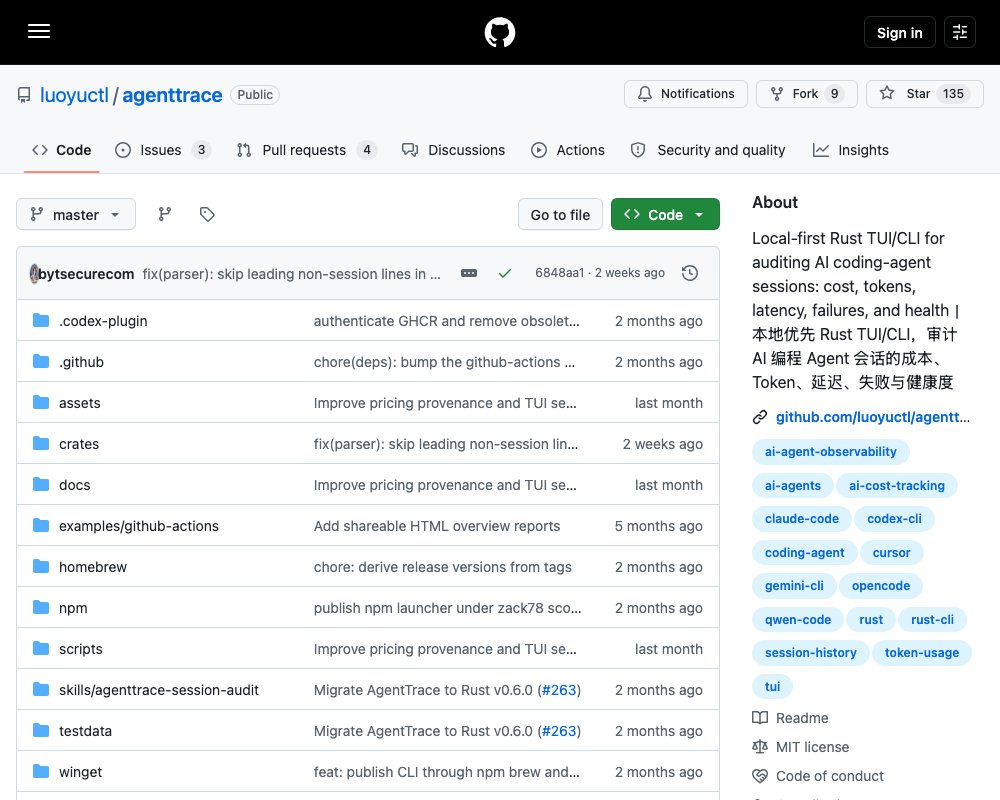Select the token-usage topic tag
The width and height of the screenshot is (1000, 800).
[x=922, y=653]
